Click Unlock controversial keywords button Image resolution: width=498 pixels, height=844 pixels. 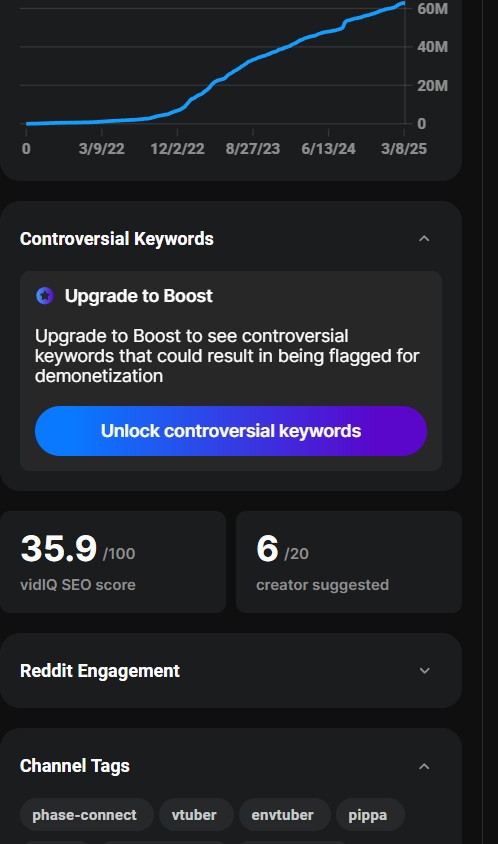click(231, 431)
